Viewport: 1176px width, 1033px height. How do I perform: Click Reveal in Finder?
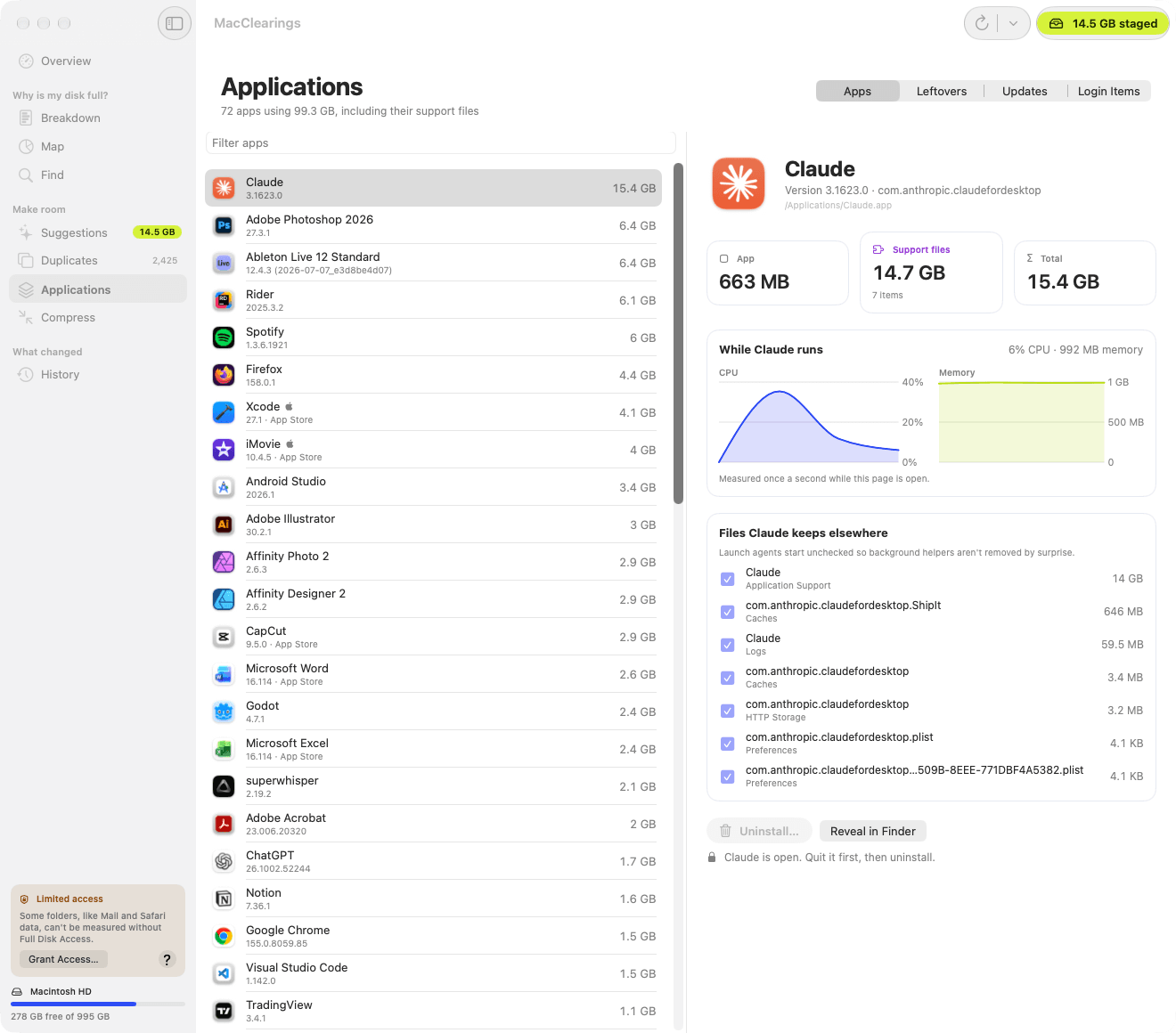point(872,831)
